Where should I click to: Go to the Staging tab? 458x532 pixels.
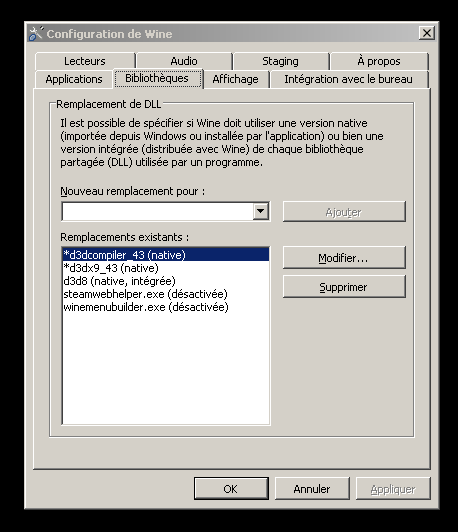[x=280, y=61]
